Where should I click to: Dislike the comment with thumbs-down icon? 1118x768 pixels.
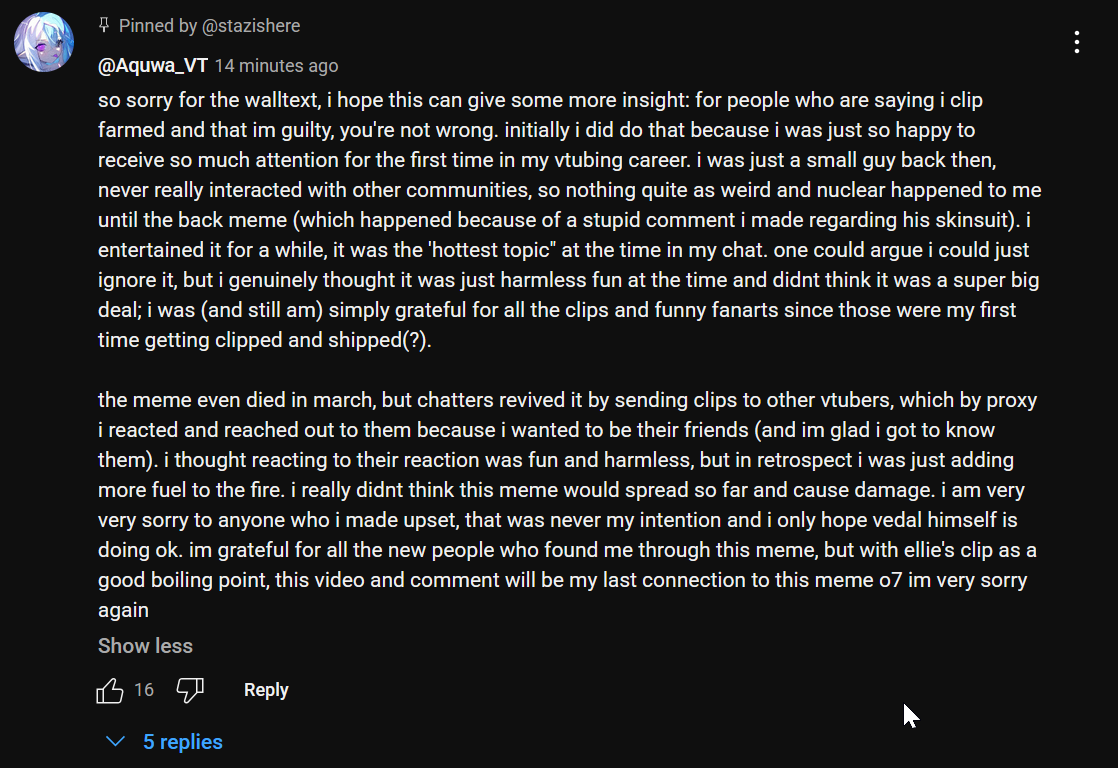point(190,690)
